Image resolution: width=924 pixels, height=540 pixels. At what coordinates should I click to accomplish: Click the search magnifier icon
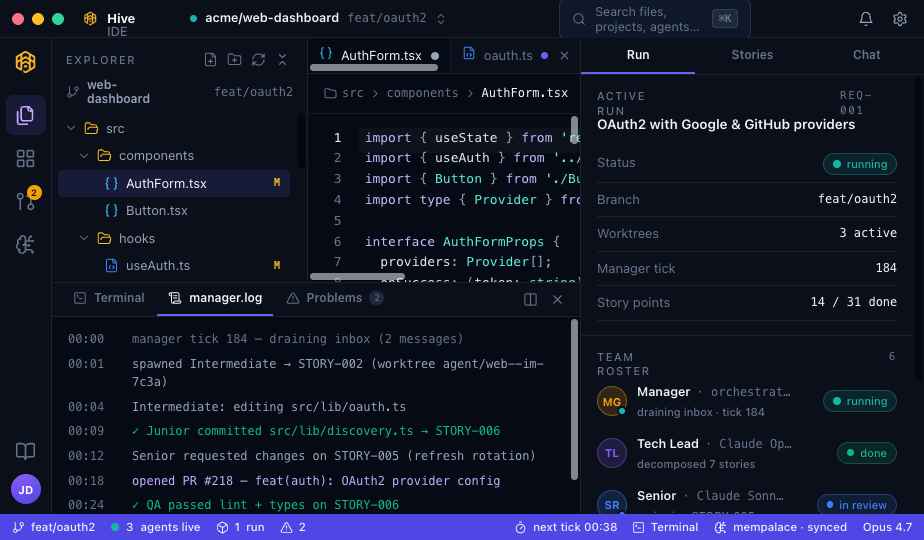579,19
